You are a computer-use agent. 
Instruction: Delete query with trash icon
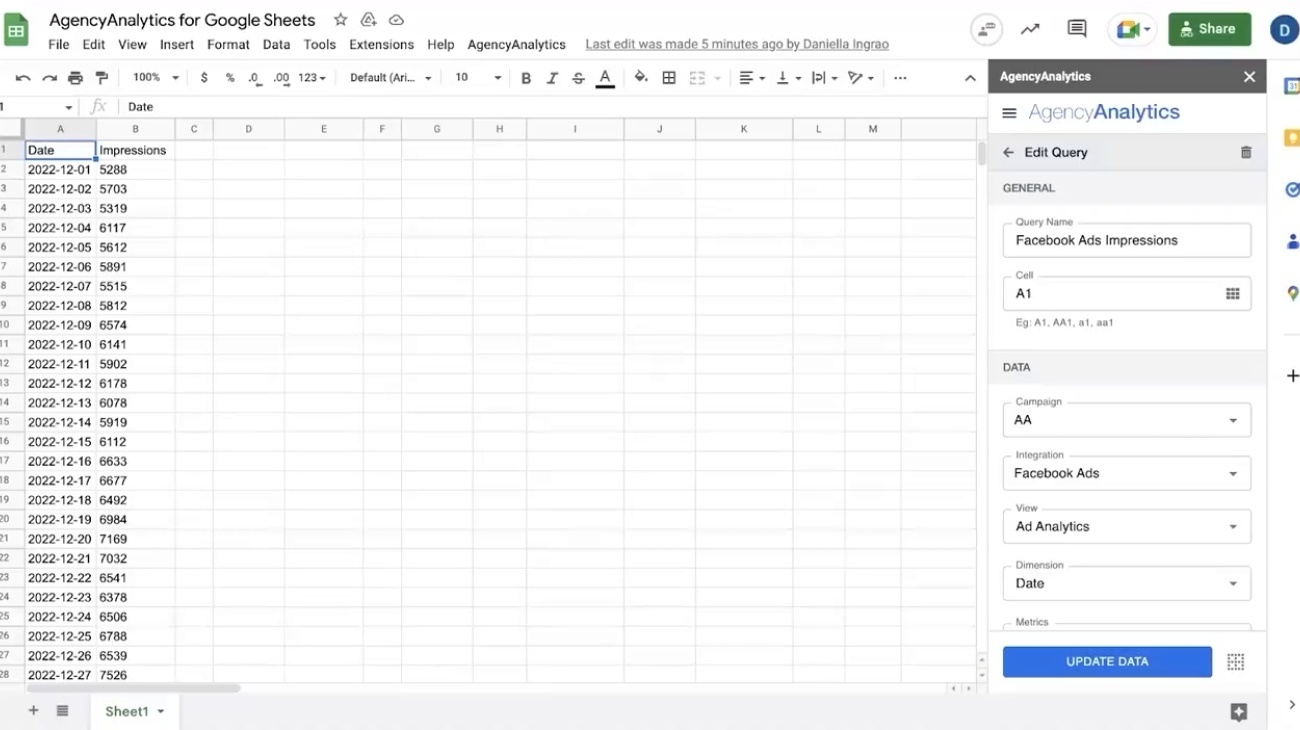1246,153
